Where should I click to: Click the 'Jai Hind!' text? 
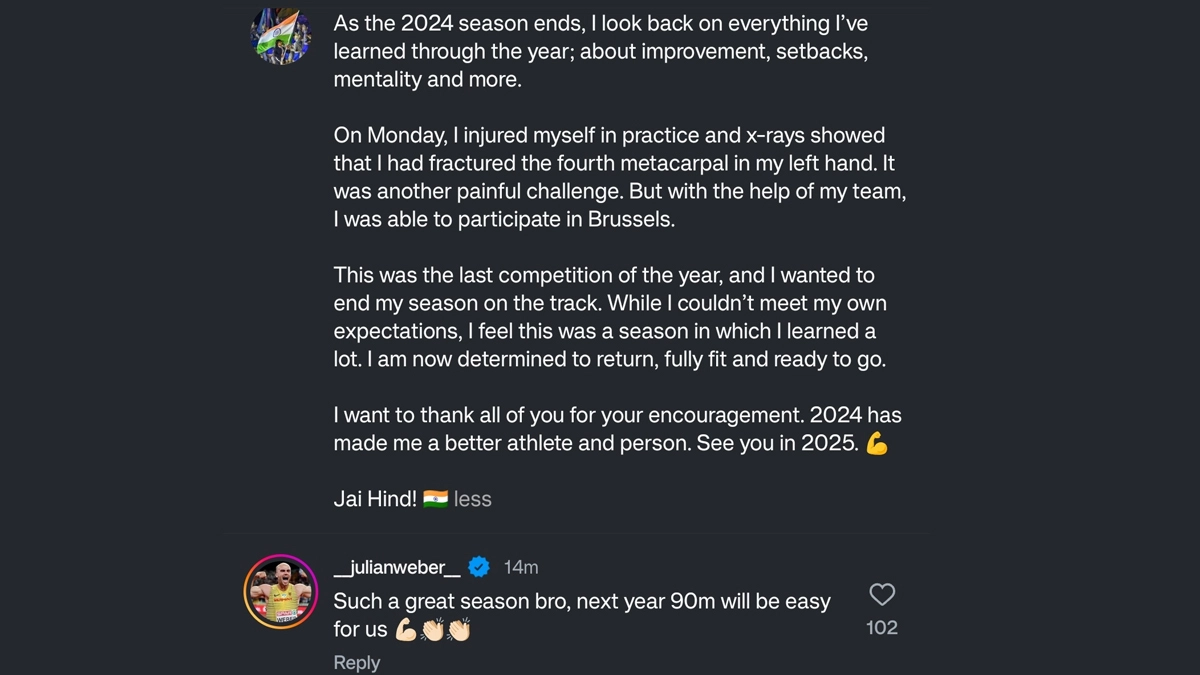click(x=375, y=499)
